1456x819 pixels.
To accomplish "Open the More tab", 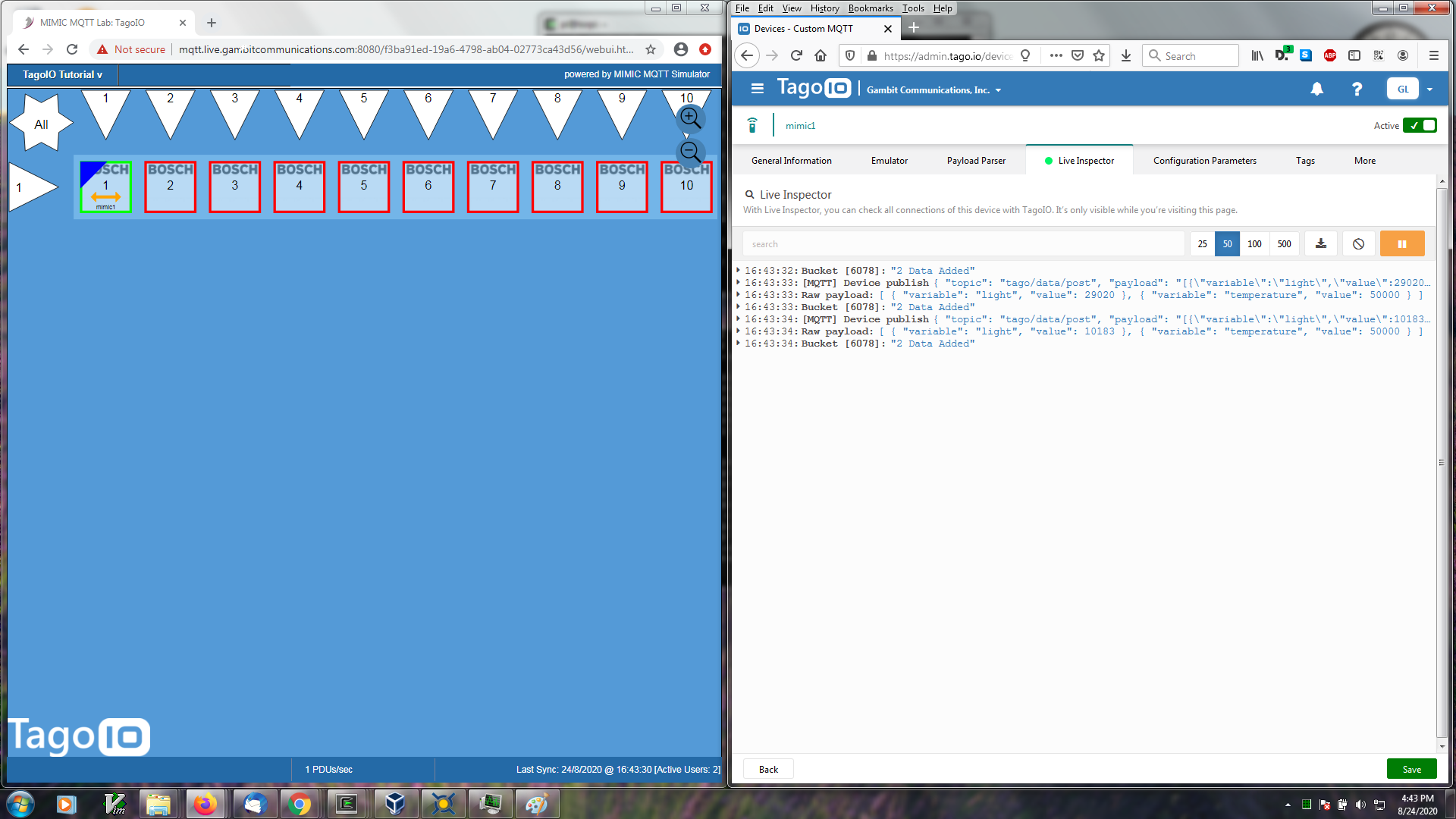I will tap(1365, 161).
